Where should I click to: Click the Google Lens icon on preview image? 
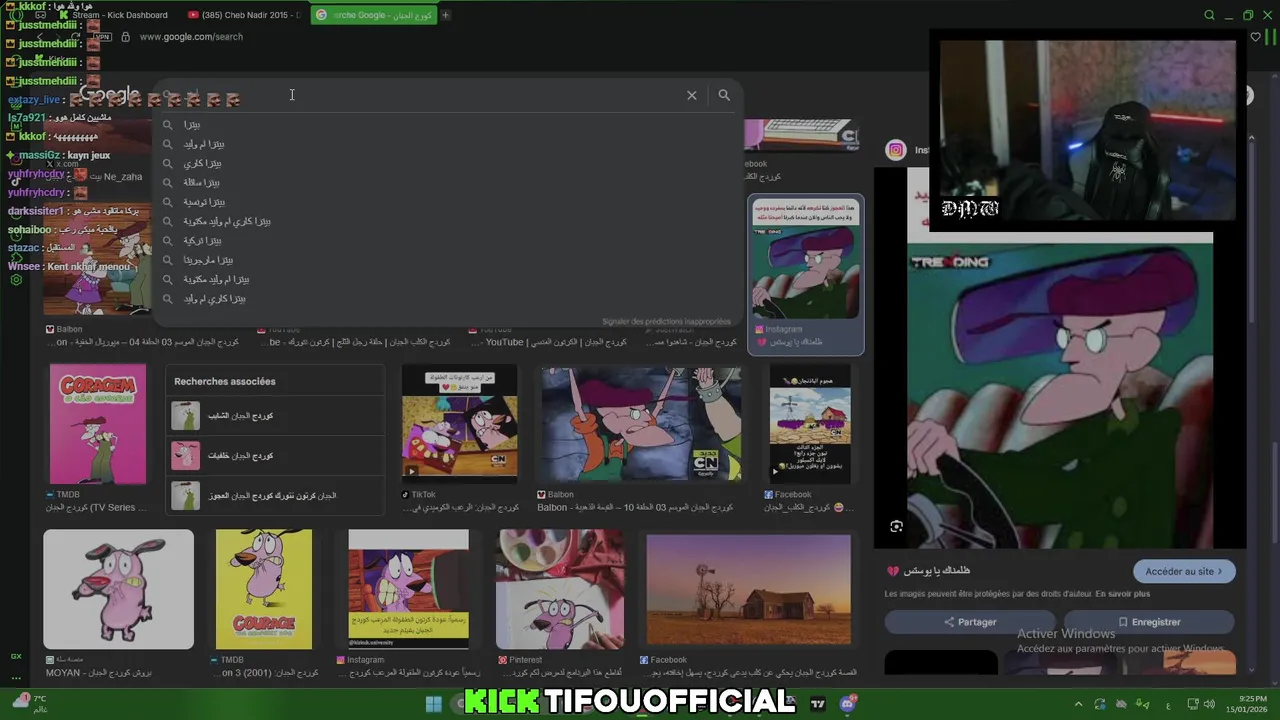[896, 526]
